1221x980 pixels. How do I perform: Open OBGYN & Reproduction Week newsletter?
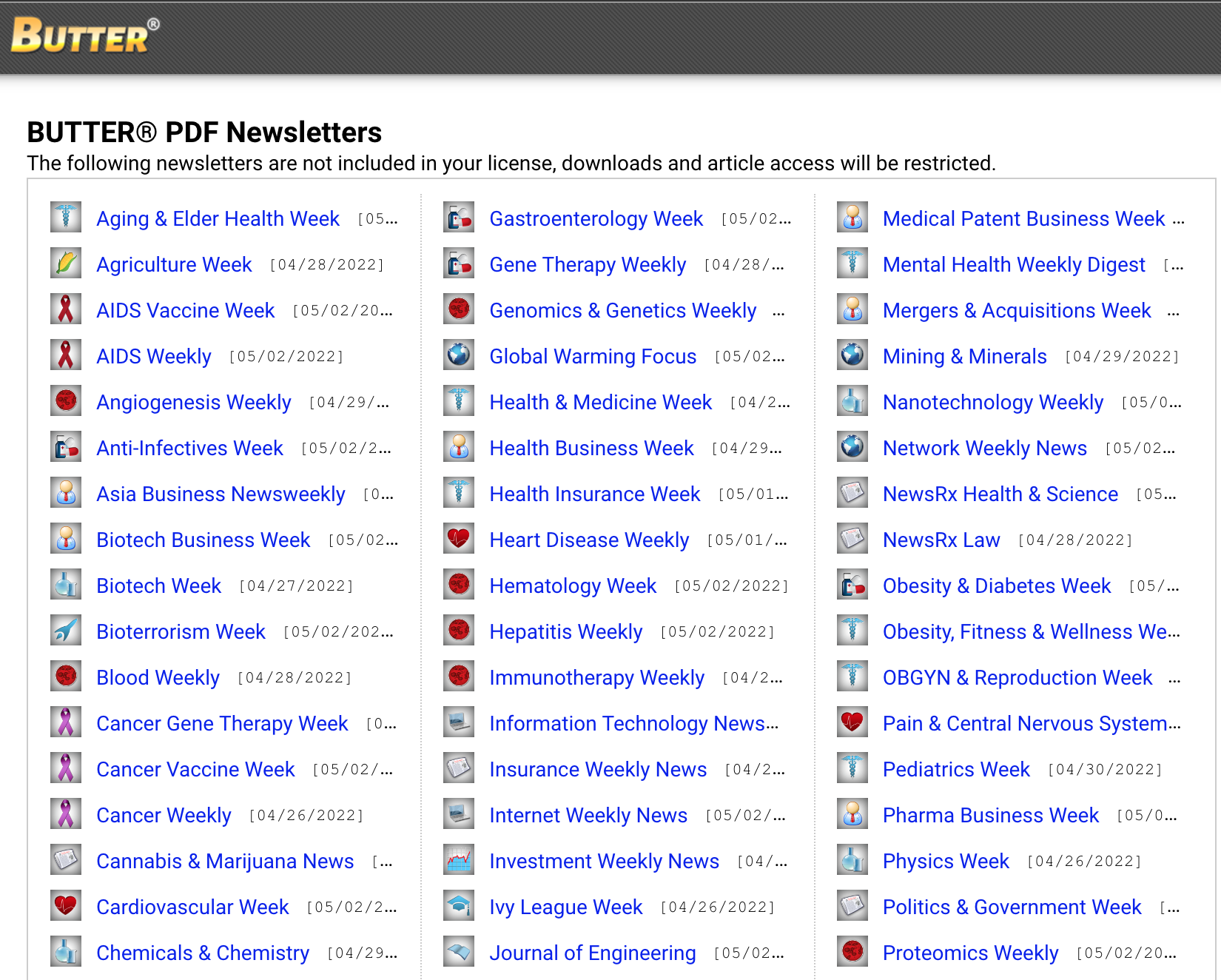coord(1017,678)
